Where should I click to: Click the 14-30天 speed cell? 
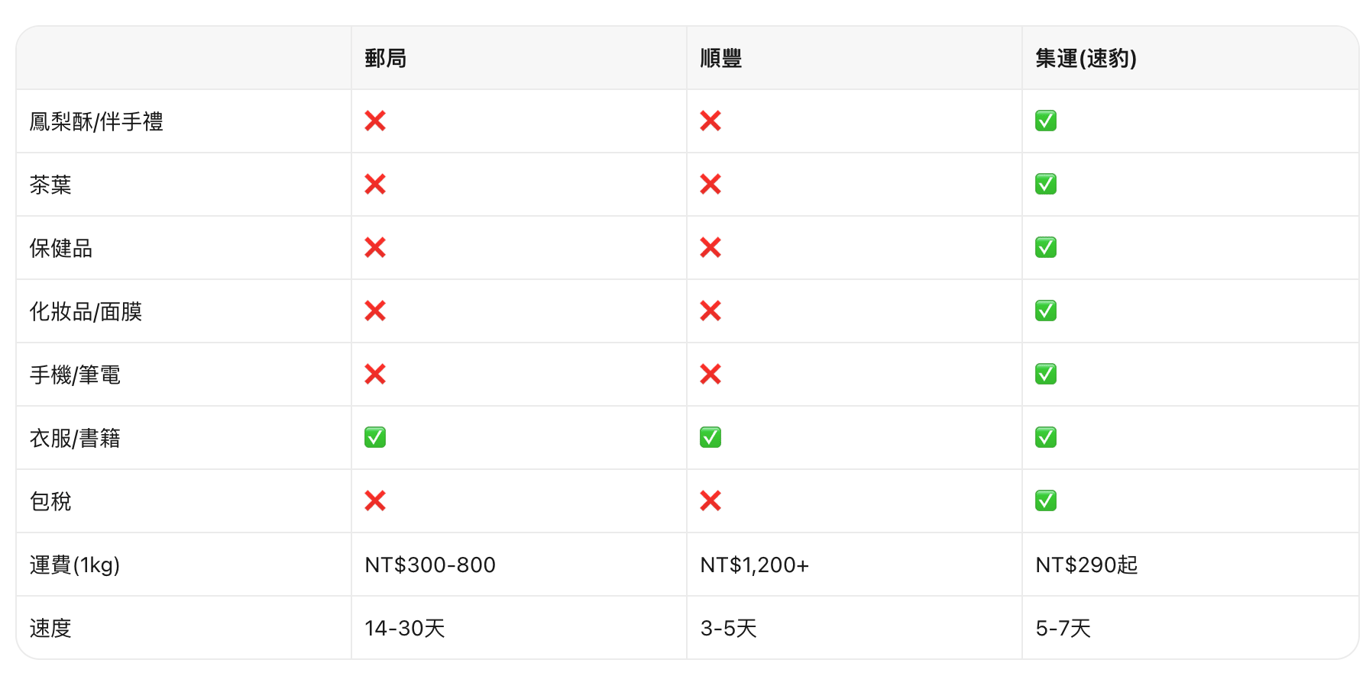tap(405, 628)
